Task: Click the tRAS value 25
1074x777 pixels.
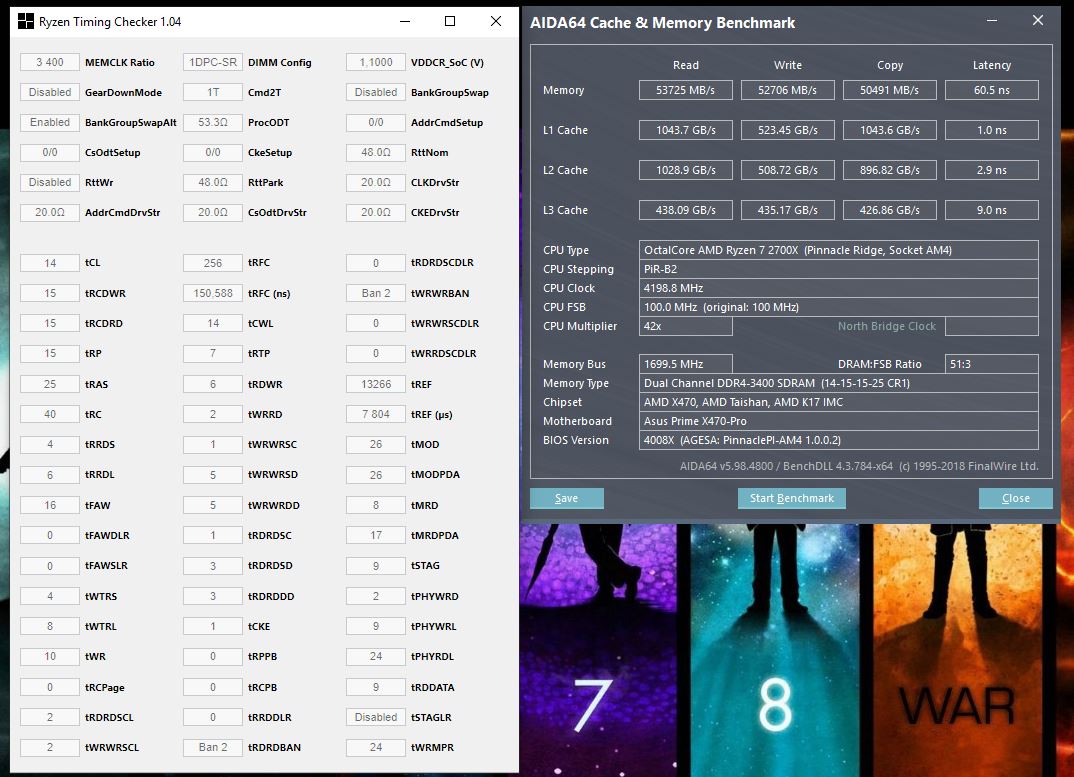Action: pyautogui.click(x=50, y=384)
